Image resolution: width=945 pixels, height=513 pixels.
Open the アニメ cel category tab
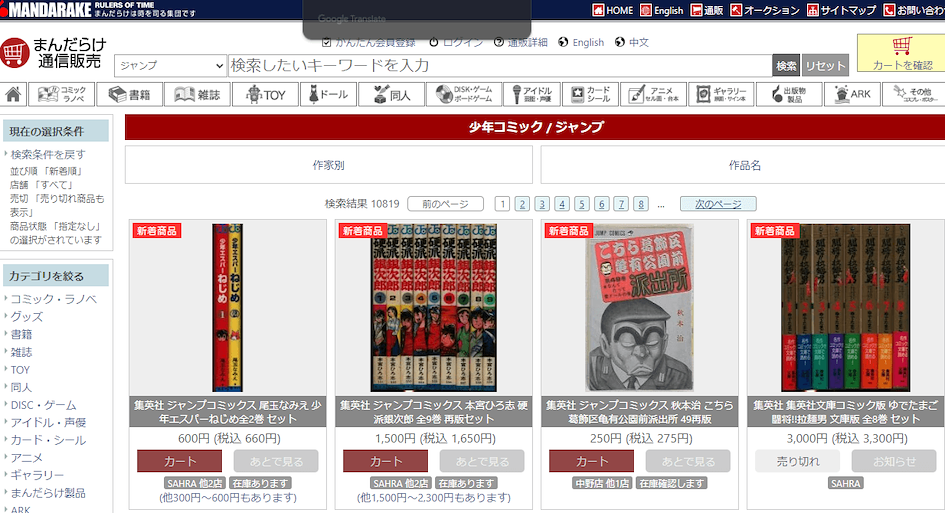pyautogui.click(x=653, y=94)
